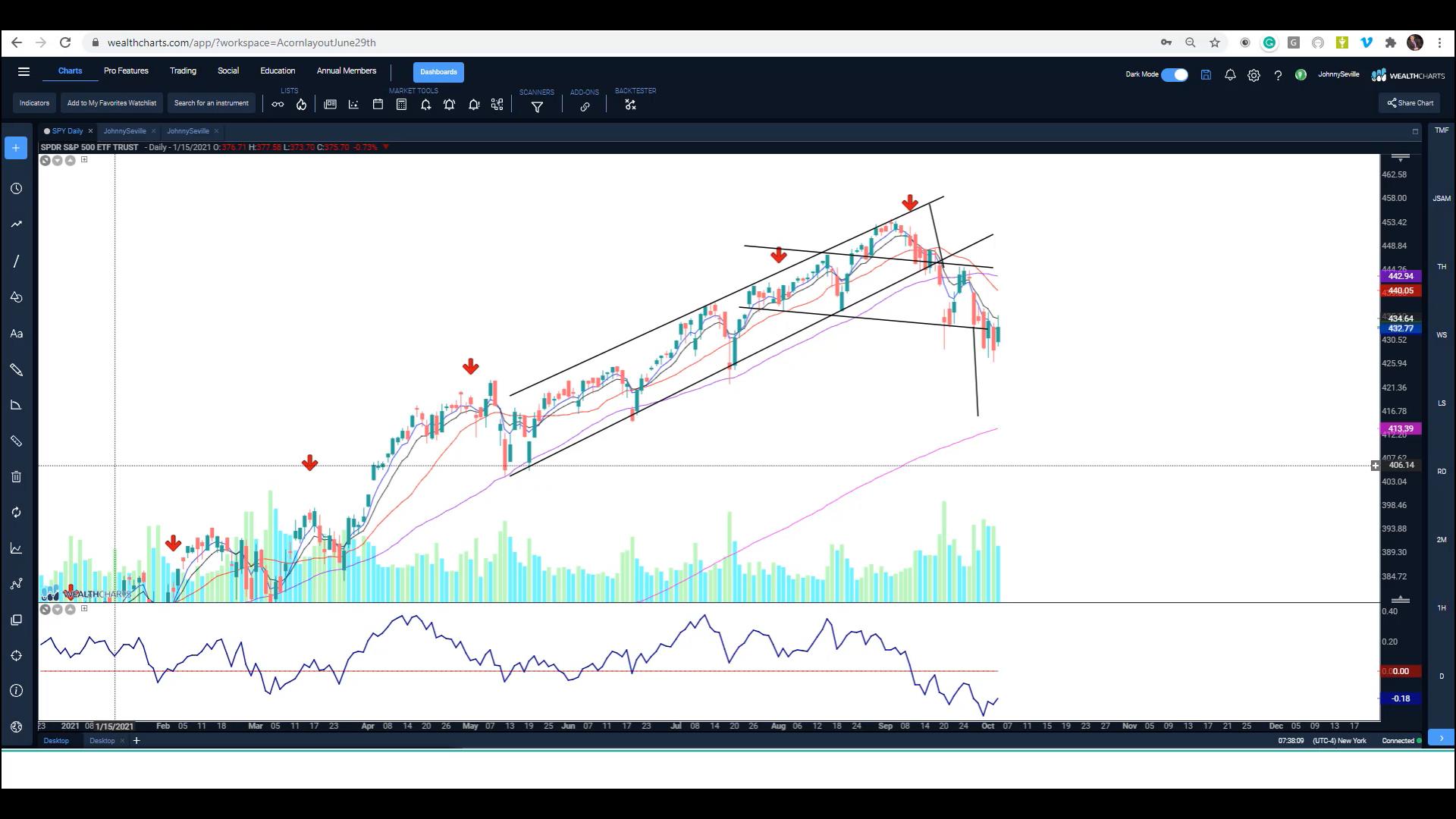Click the info circle icon in sidebar
This screenshot has height=819, width=1456.
(16, 691)
